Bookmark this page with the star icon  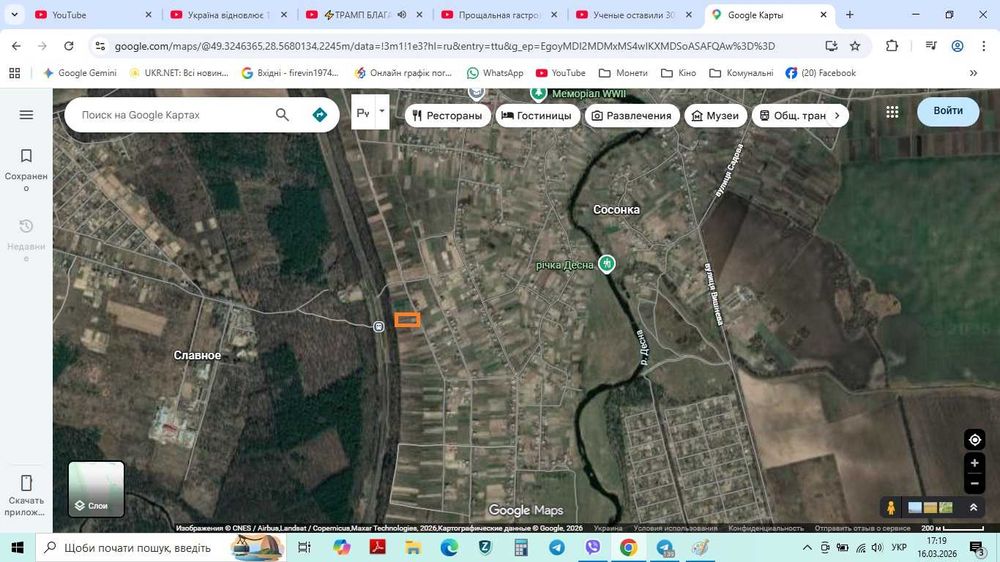[x=855, y=46]
